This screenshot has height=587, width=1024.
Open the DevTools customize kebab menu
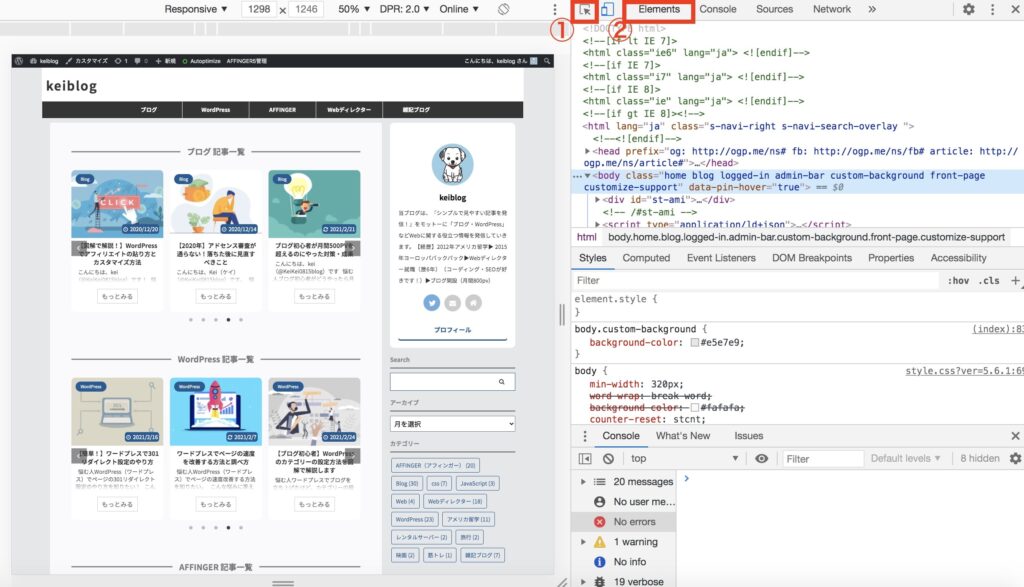993,9
